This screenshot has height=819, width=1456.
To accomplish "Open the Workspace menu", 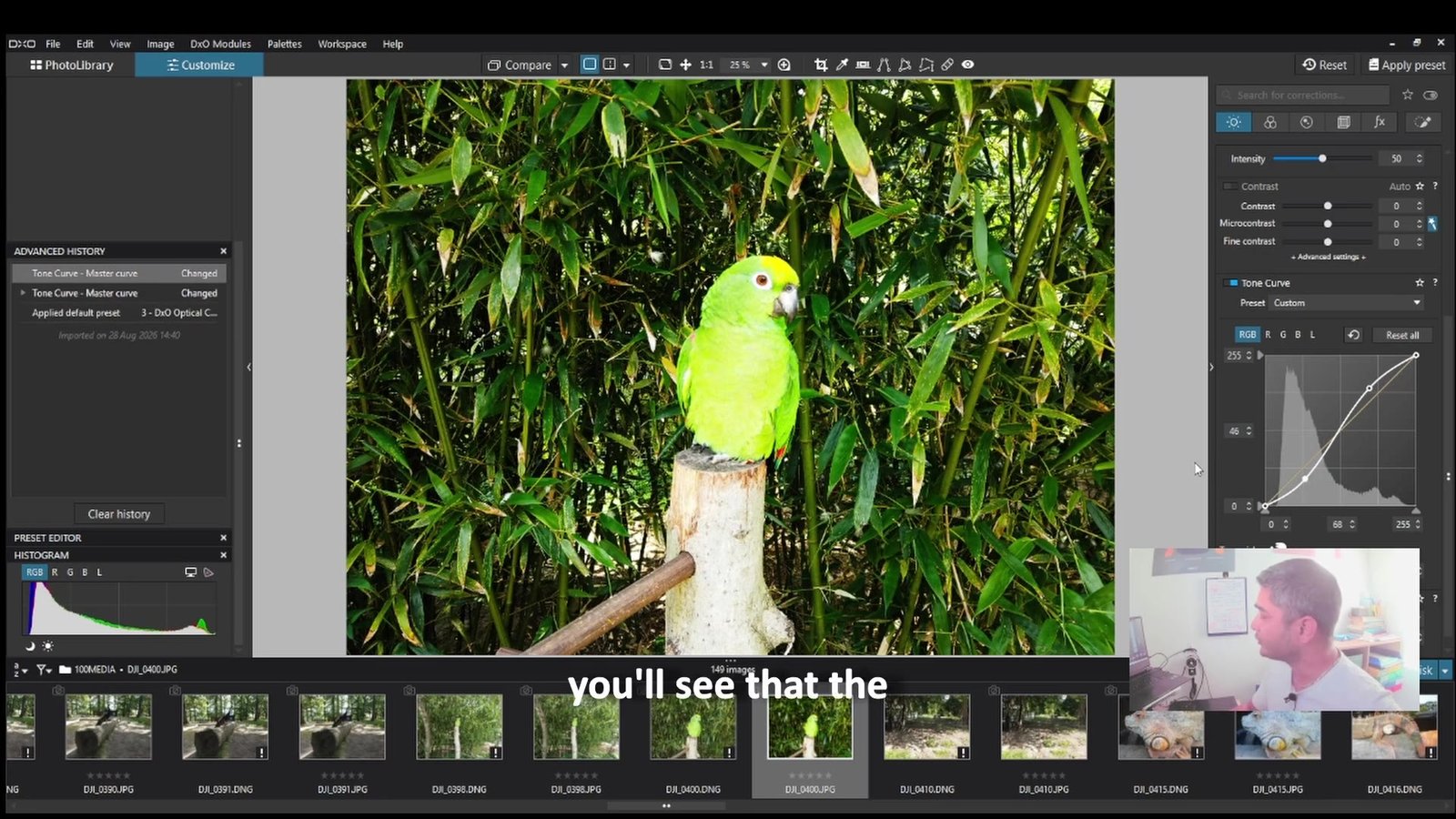I will (x=342, y=44).
